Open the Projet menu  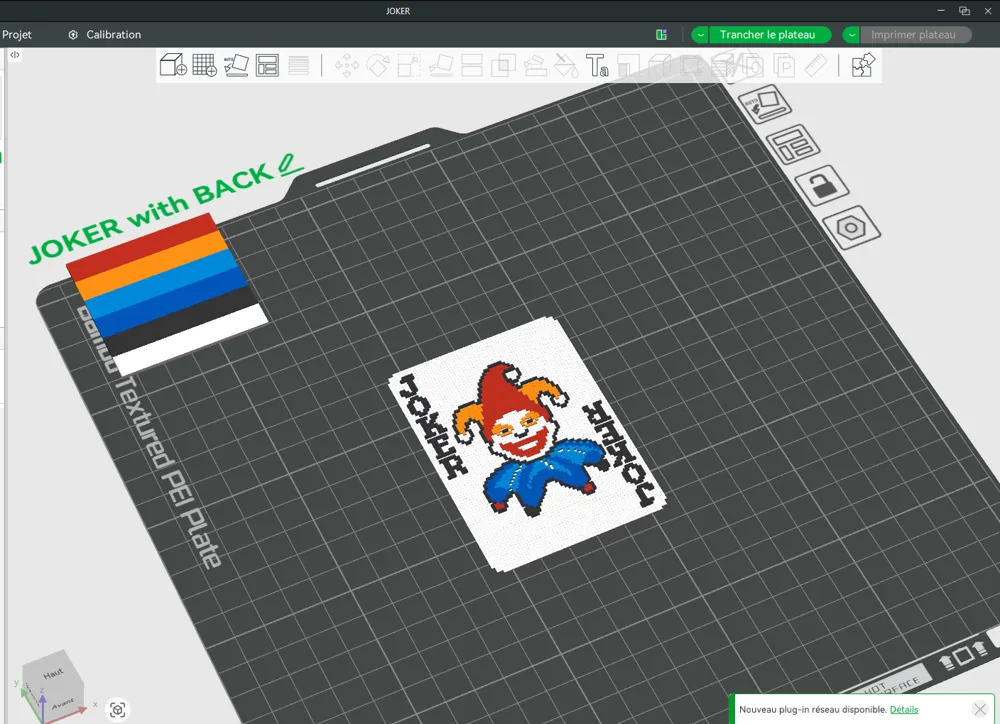click(17, 34)
